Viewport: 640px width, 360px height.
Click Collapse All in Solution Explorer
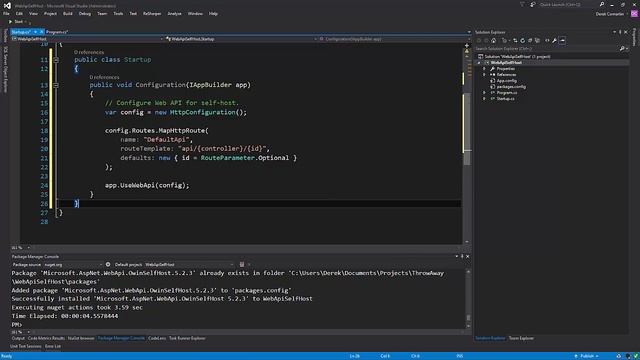pyautogui.click(x=530, y=40)
